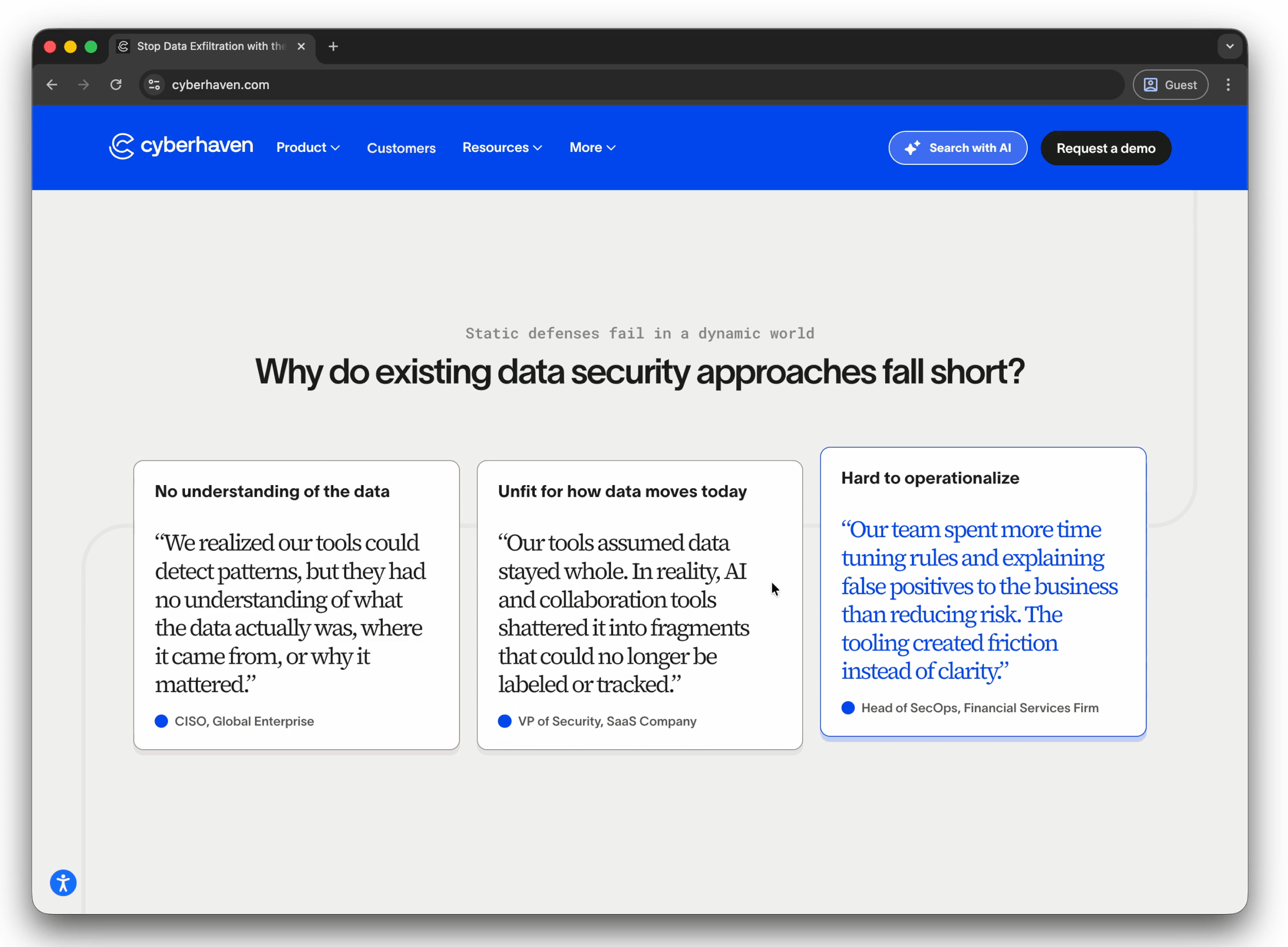Expand the Resources dropdown menu

502,148
